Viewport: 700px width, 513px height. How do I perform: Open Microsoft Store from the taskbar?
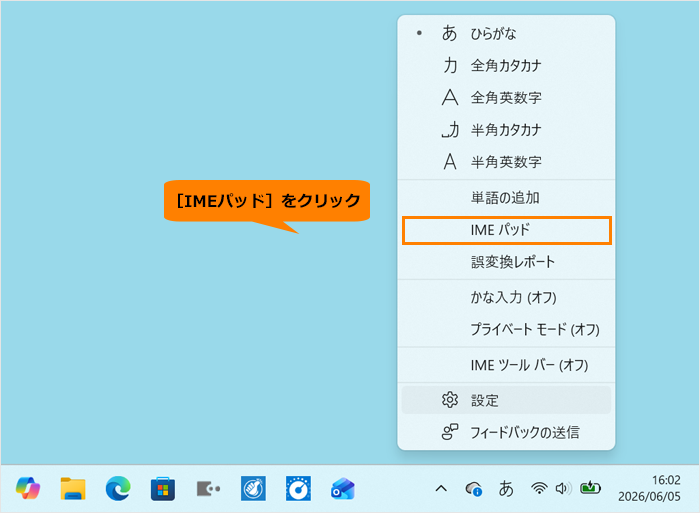coord(163,489)
